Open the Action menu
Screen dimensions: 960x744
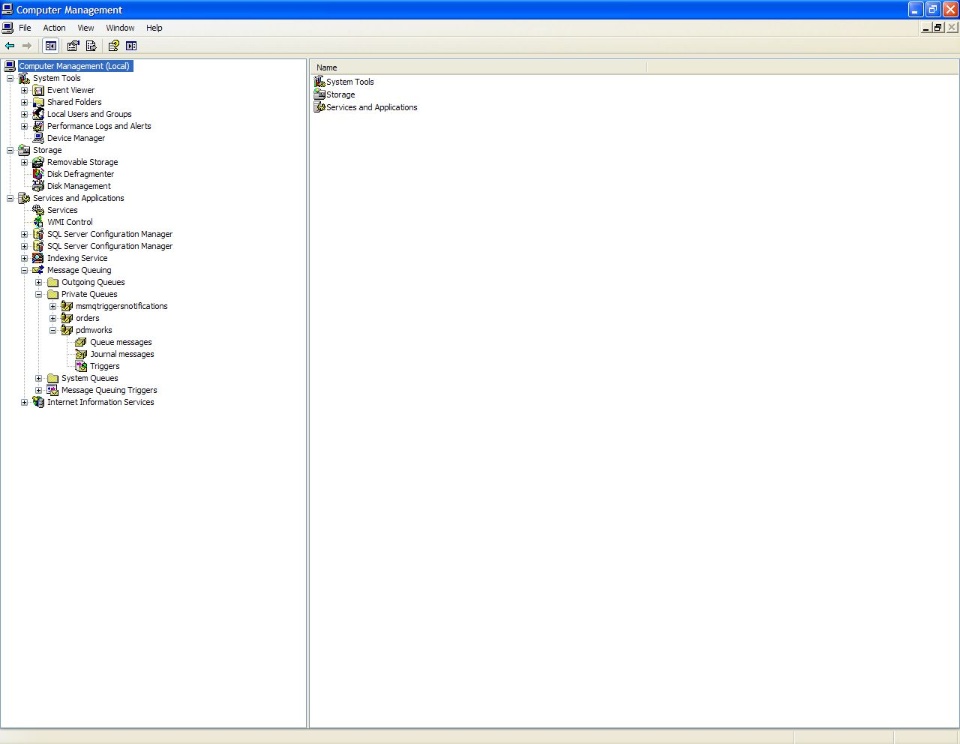click(54, 28)
